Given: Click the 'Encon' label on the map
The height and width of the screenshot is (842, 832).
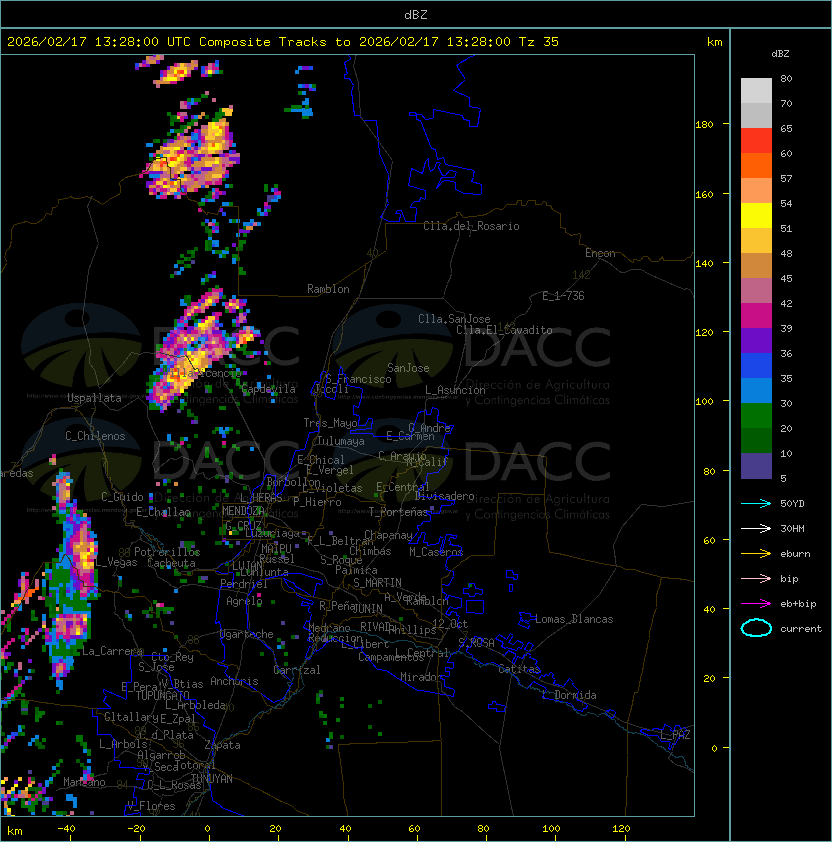Looking at the screenshot, I should tap(600, 253).
